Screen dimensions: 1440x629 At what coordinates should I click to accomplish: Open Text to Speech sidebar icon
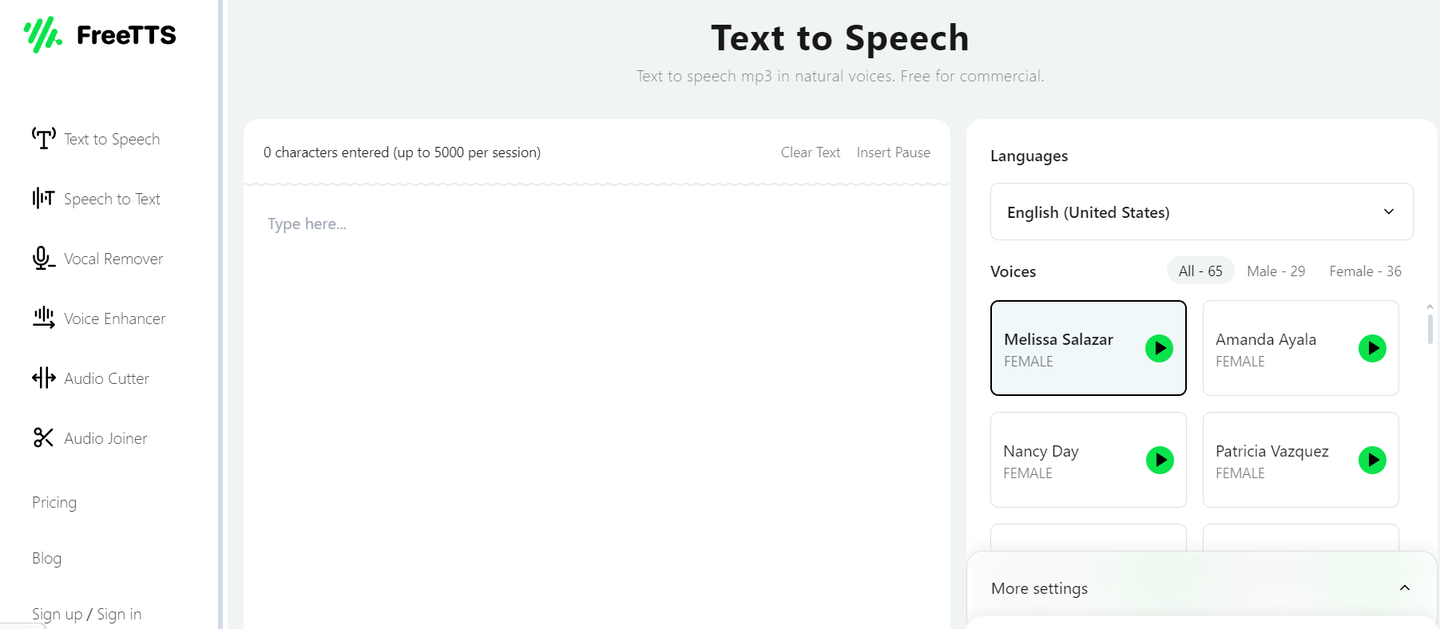click(x=43, y=139)
